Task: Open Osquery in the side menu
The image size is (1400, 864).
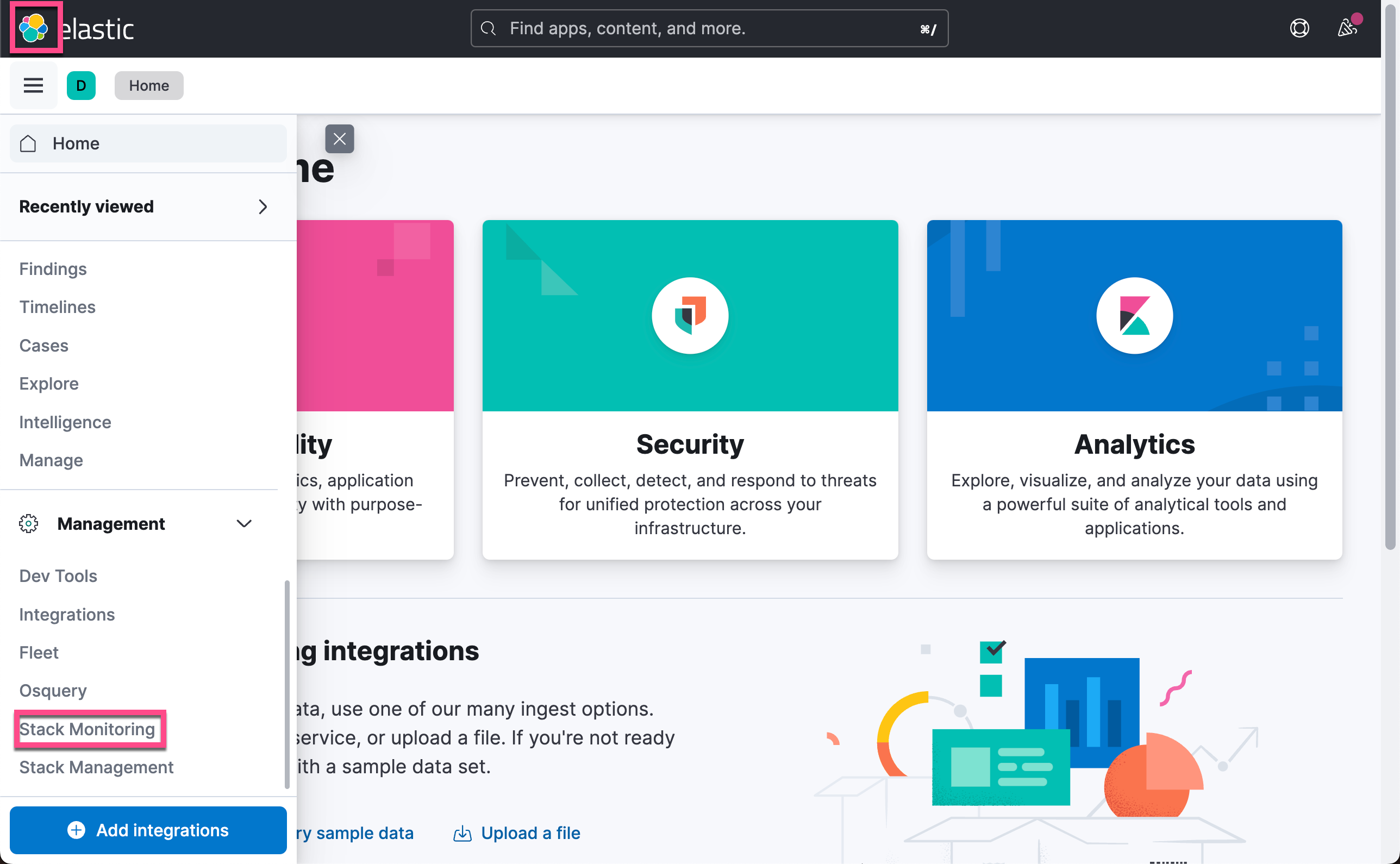Action: pos(53,690)
